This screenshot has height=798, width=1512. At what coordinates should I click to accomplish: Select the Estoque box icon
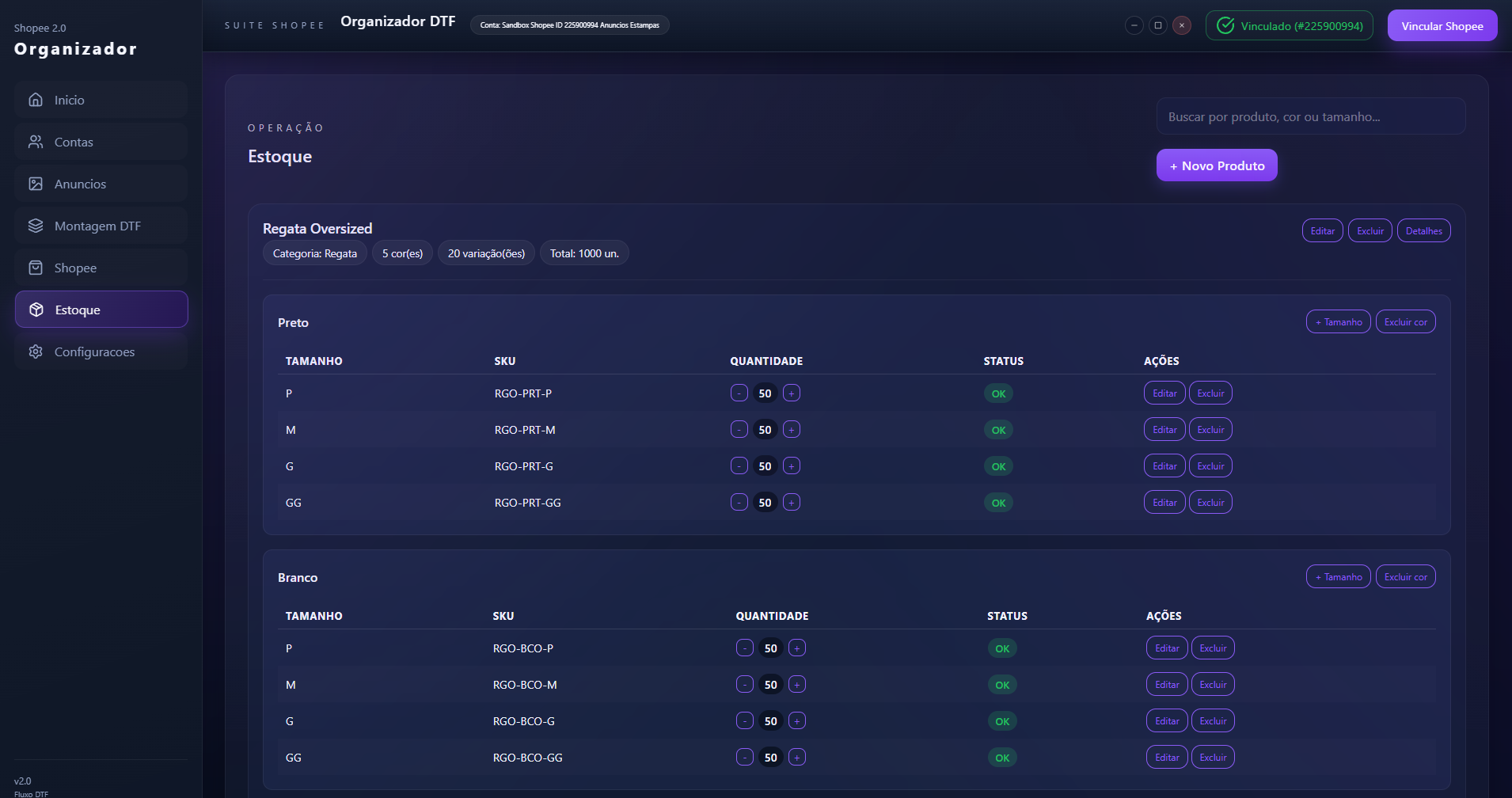coord(36,310)
